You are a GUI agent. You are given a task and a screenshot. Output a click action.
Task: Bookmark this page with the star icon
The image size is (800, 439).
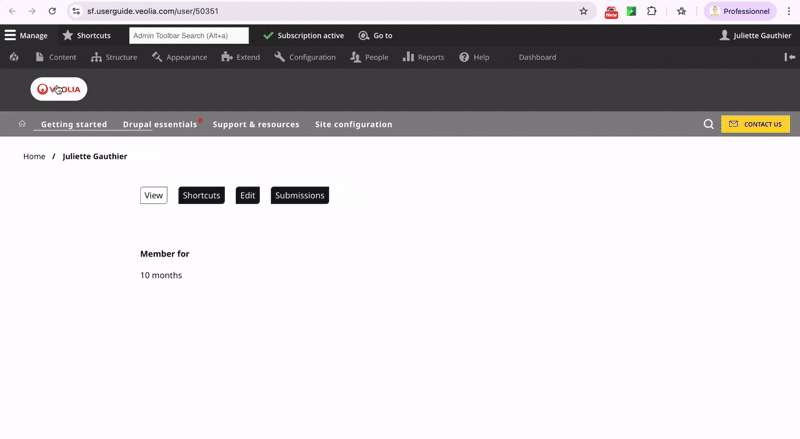(x=583, y=11)
